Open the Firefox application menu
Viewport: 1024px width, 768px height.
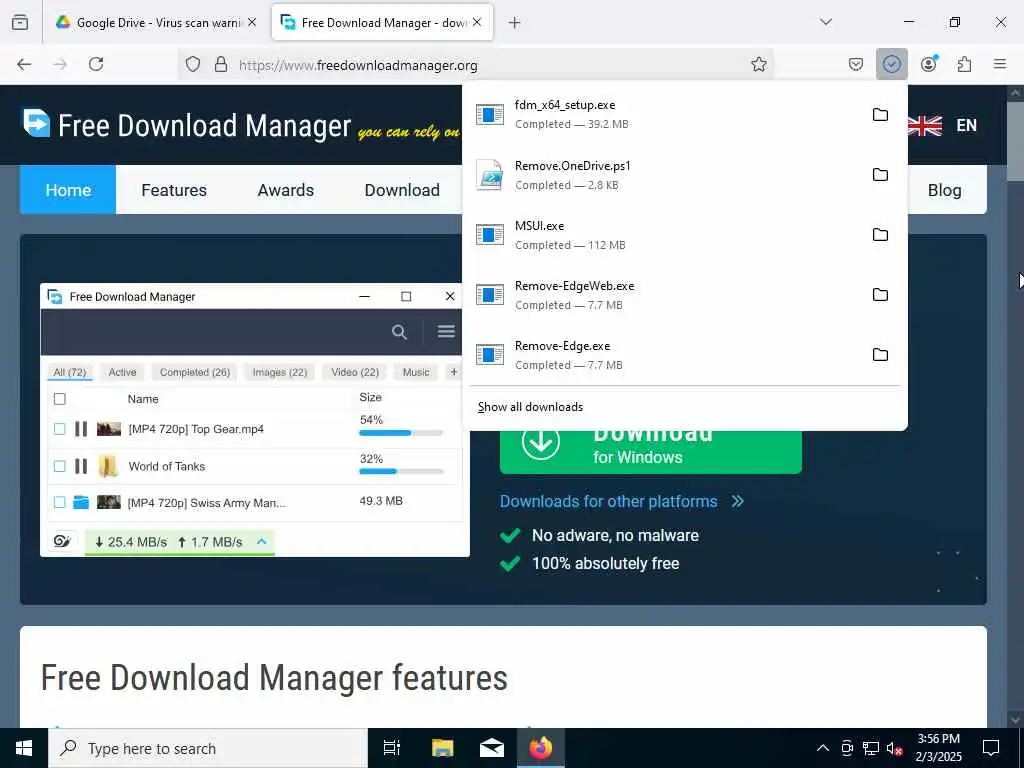(1000, 64)
